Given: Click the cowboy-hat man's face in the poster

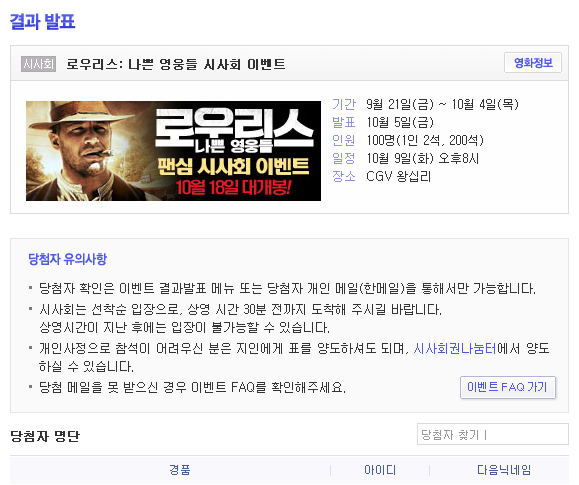Looking at the screenshot, I should point(87,146).
